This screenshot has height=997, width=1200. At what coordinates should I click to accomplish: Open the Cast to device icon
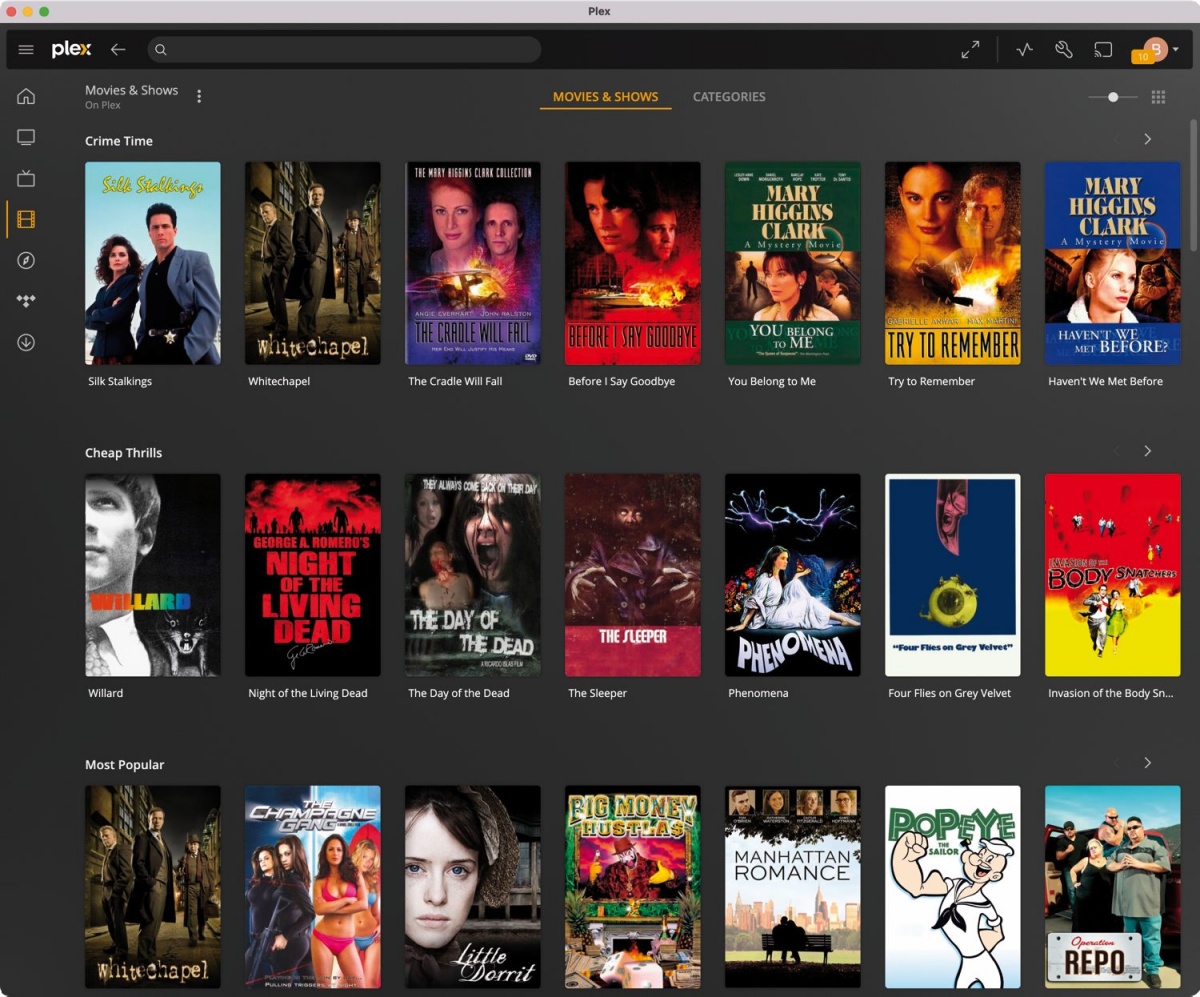click(1103, 49)
